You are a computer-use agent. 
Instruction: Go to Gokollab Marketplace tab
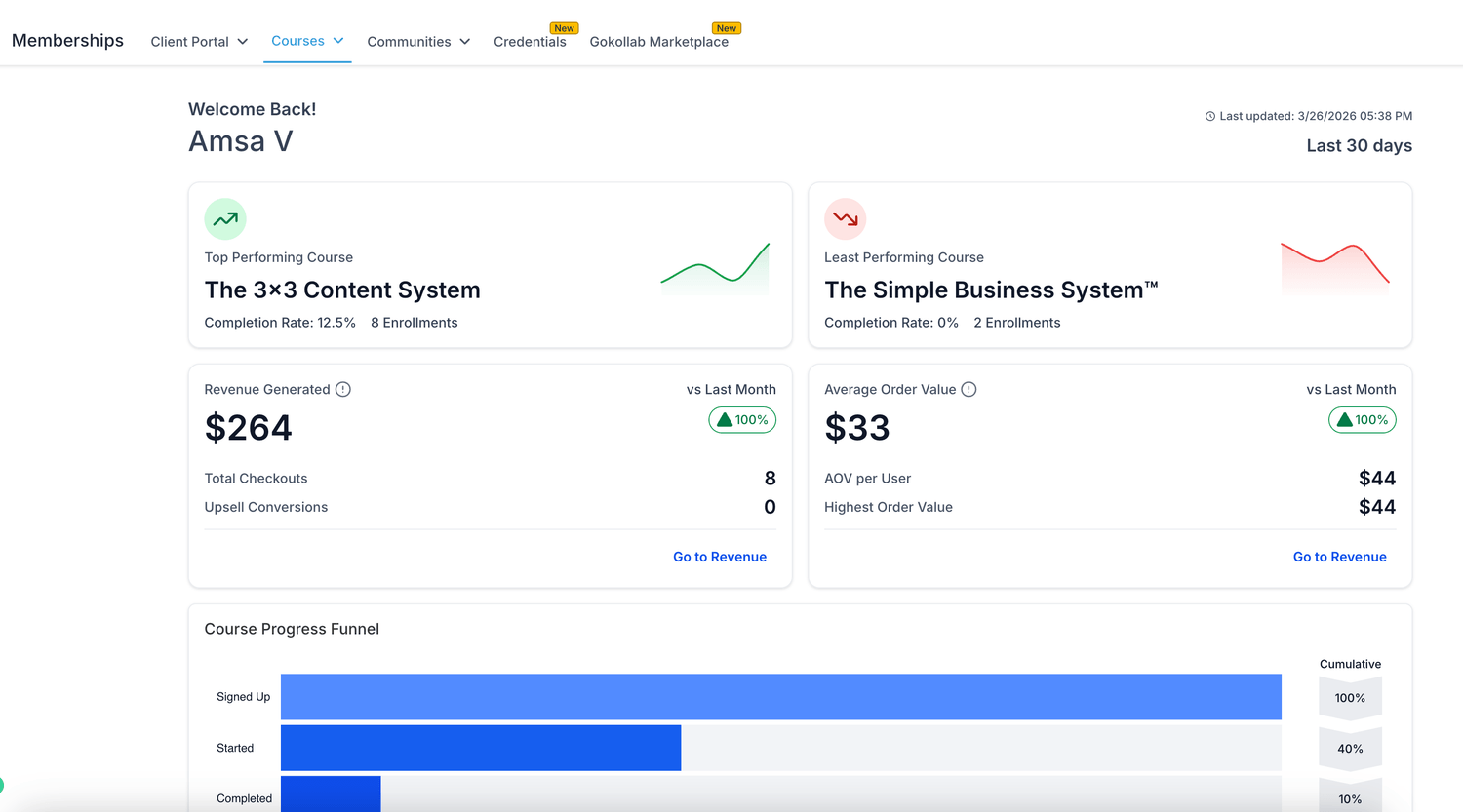(659, 42)
